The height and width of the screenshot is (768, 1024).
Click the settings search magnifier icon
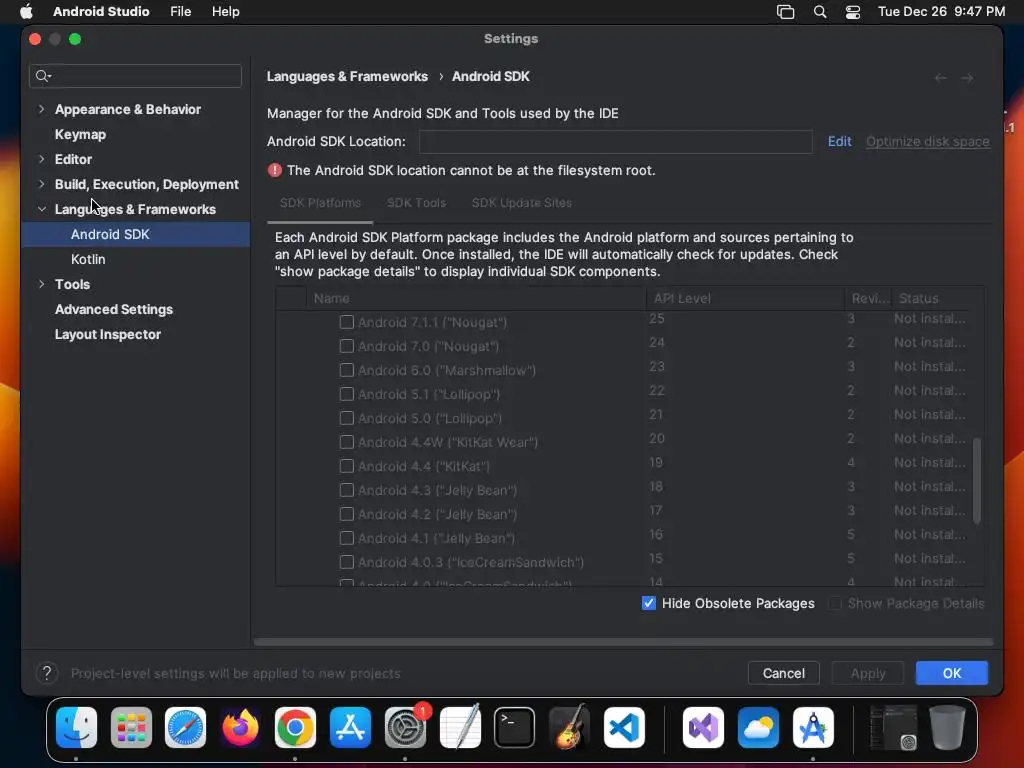click(42, 76)
